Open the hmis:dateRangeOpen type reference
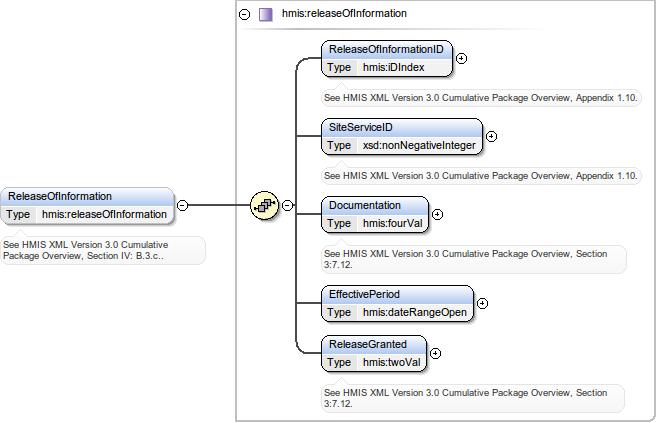Viewport: 657px width, 423px height. pyautogui.click(x=414, y=312)
